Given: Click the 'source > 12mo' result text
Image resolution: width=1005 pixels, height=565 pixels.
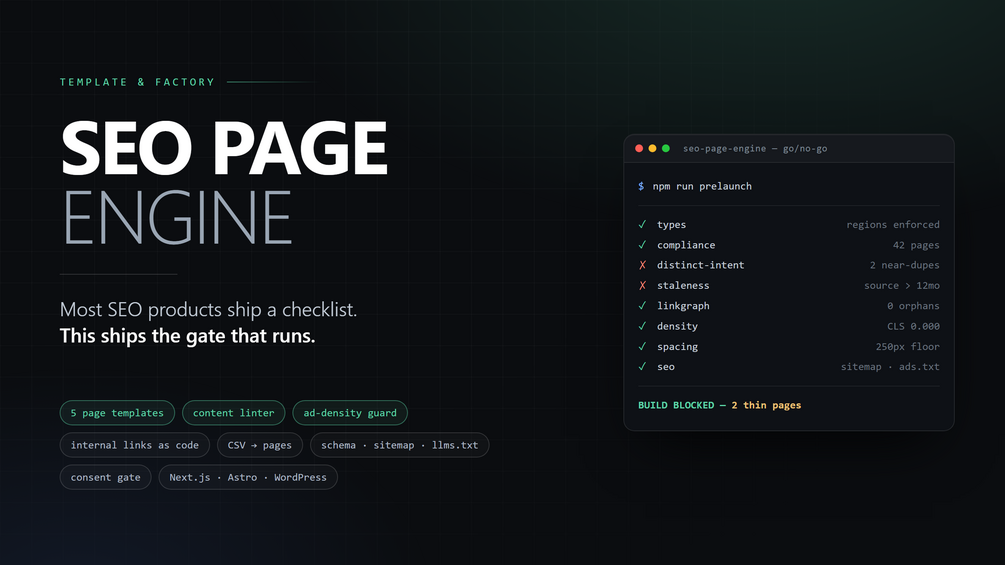Looking at the screenshot, I should [902, 286].
